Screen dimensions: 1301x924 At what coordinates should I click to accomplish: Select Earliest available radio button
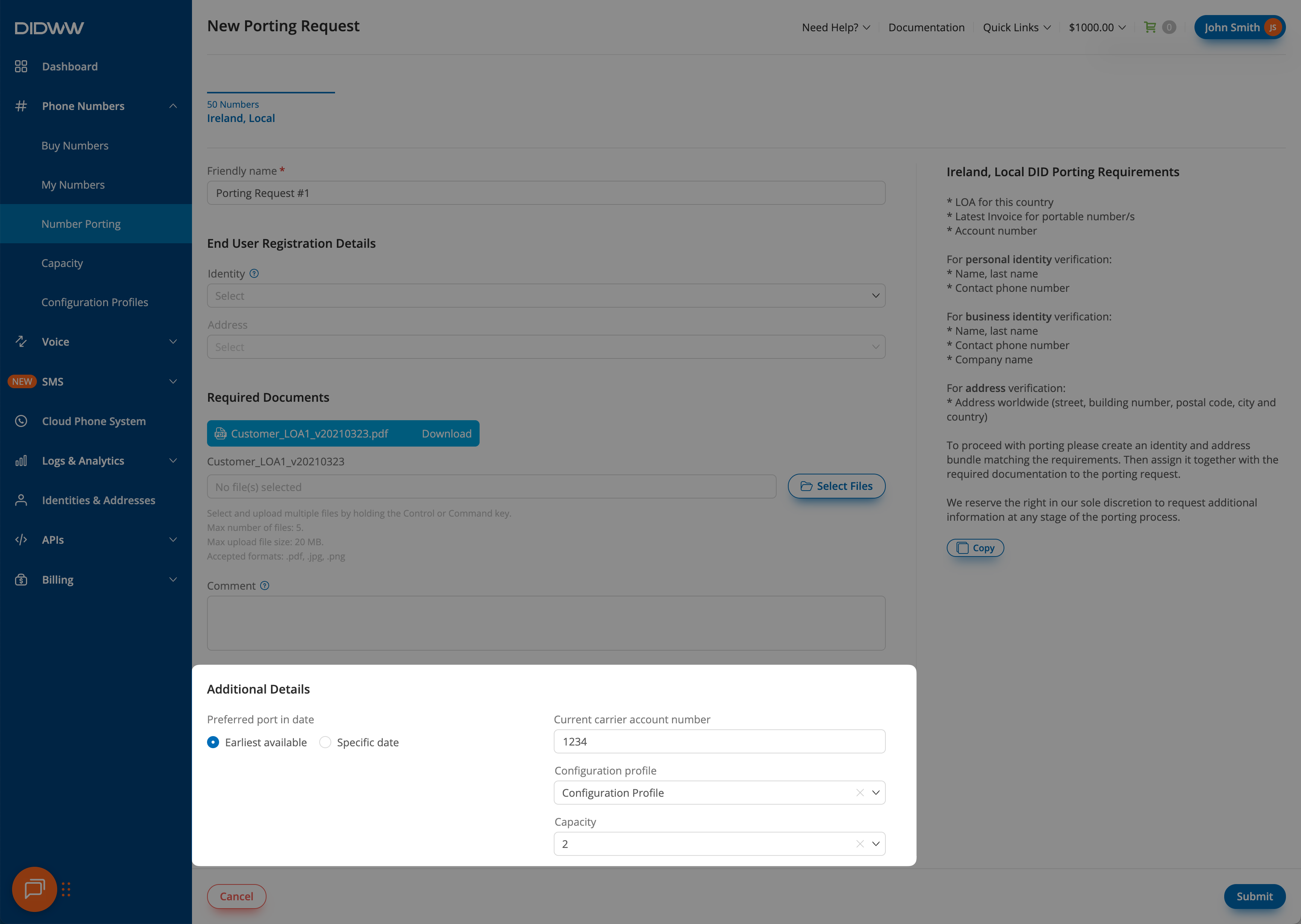coord(213,742)
